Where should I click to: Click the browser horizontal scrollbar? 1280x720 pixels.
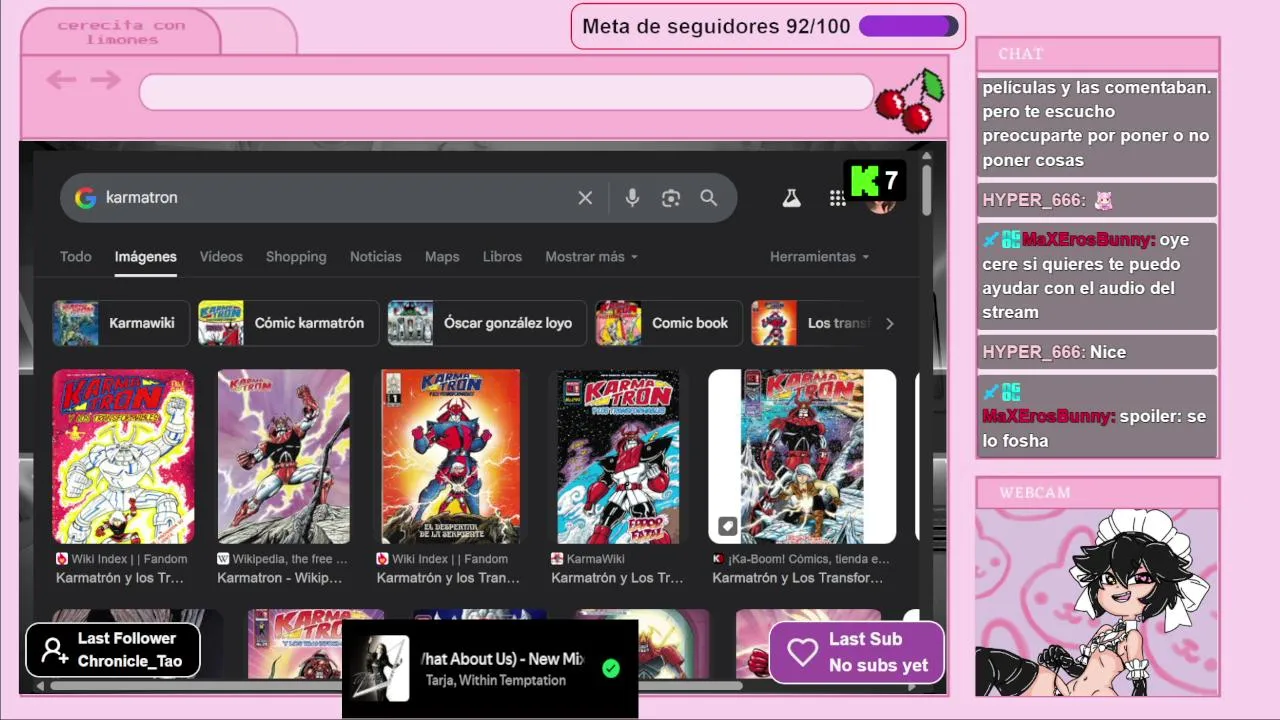[x=395, y=686]
